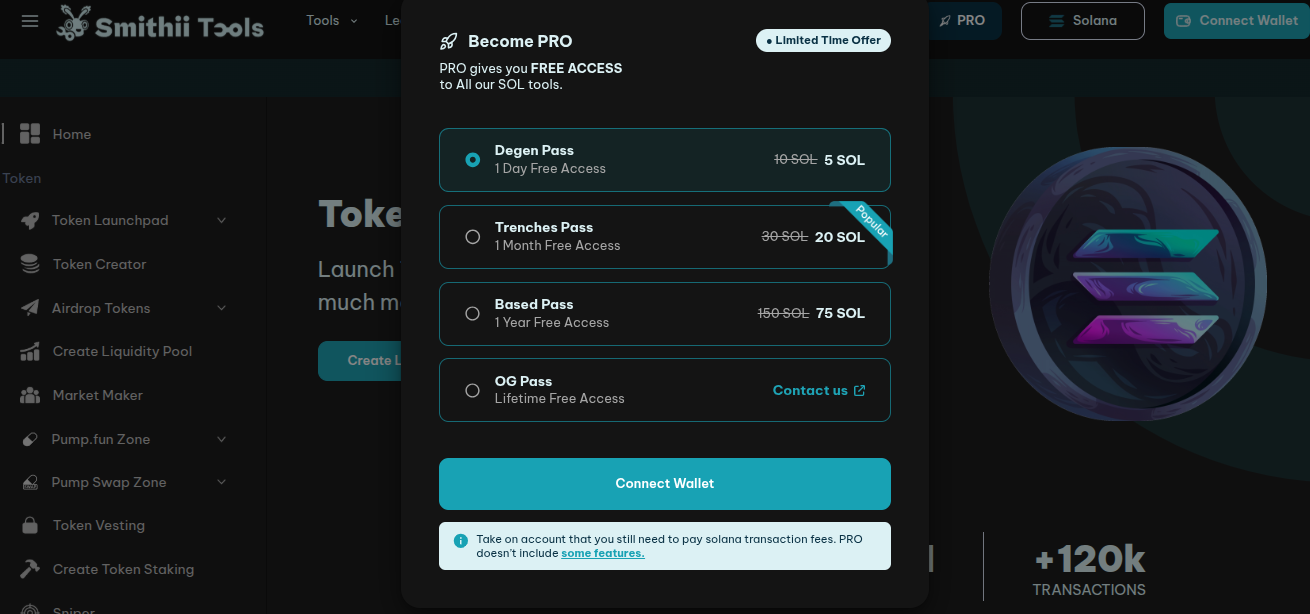Click the large Connect Wallet button in modal
Viewport: 1310px width, 614px height.
click(665, 484)
